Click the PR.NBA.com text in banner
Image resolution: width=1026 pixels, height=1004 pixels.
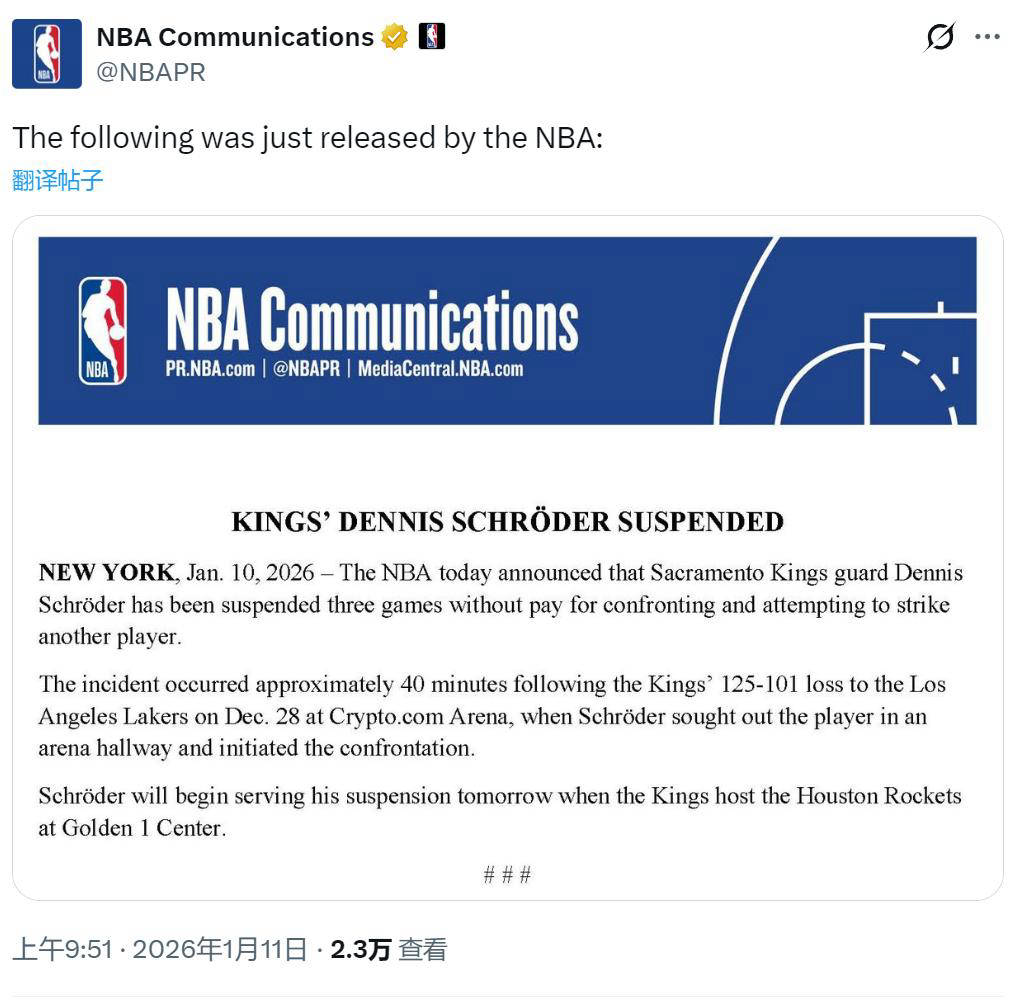click(210, 369)
